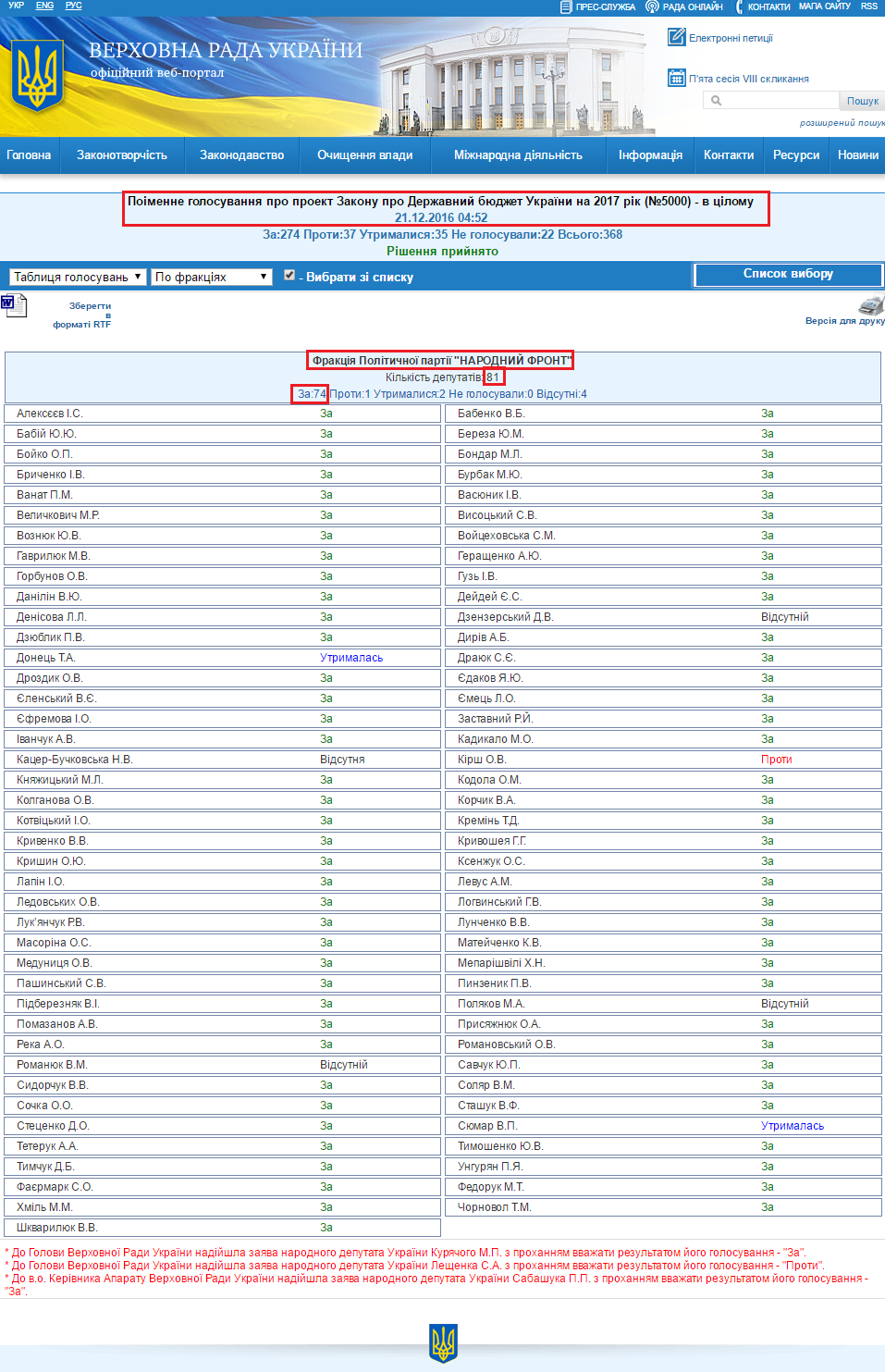Viewport: 885px width, 1372px height.
Task: Focus the site search input field
Action: 771,101
